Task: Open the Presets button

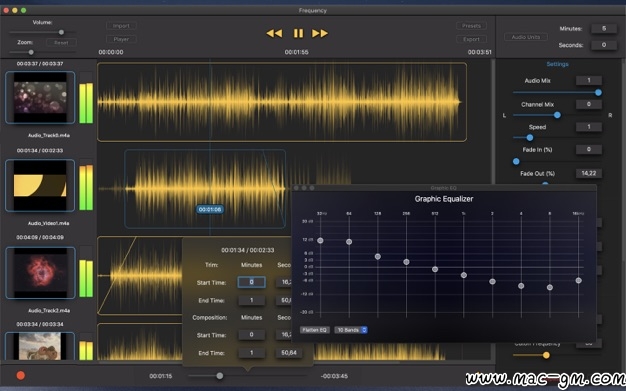Action: click(x=471, y=26)
